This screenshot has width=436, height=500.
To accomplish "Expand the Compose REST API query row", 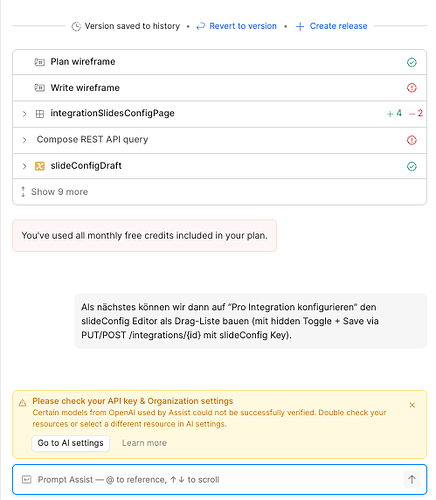I will (x=24, y=140).
